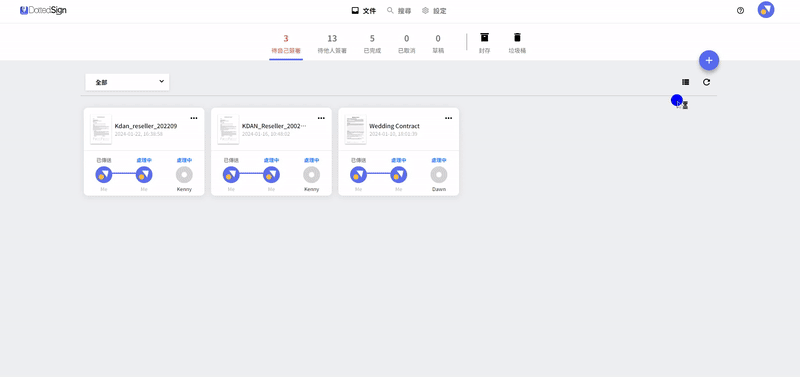Image resolution: width=800 pixels, height=377 pixels.
Task: Open the help question mark icon
Action: point(740,11)
